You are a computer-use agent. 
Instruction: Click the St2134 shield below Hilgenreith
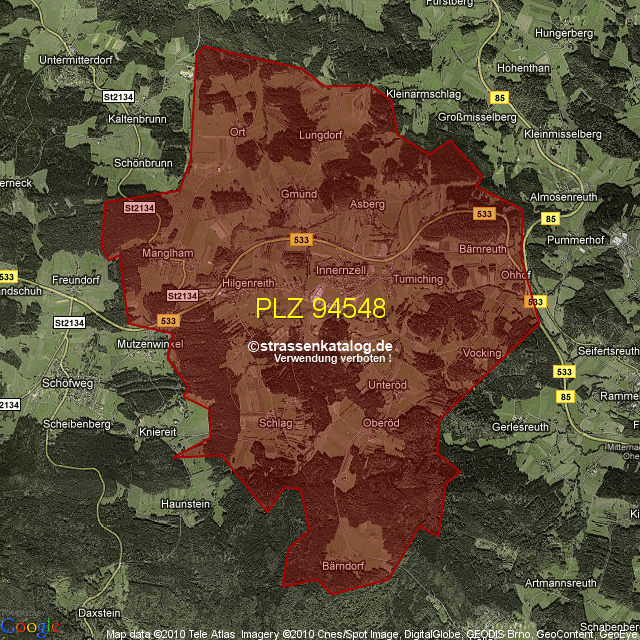click(x=182, y=296)
